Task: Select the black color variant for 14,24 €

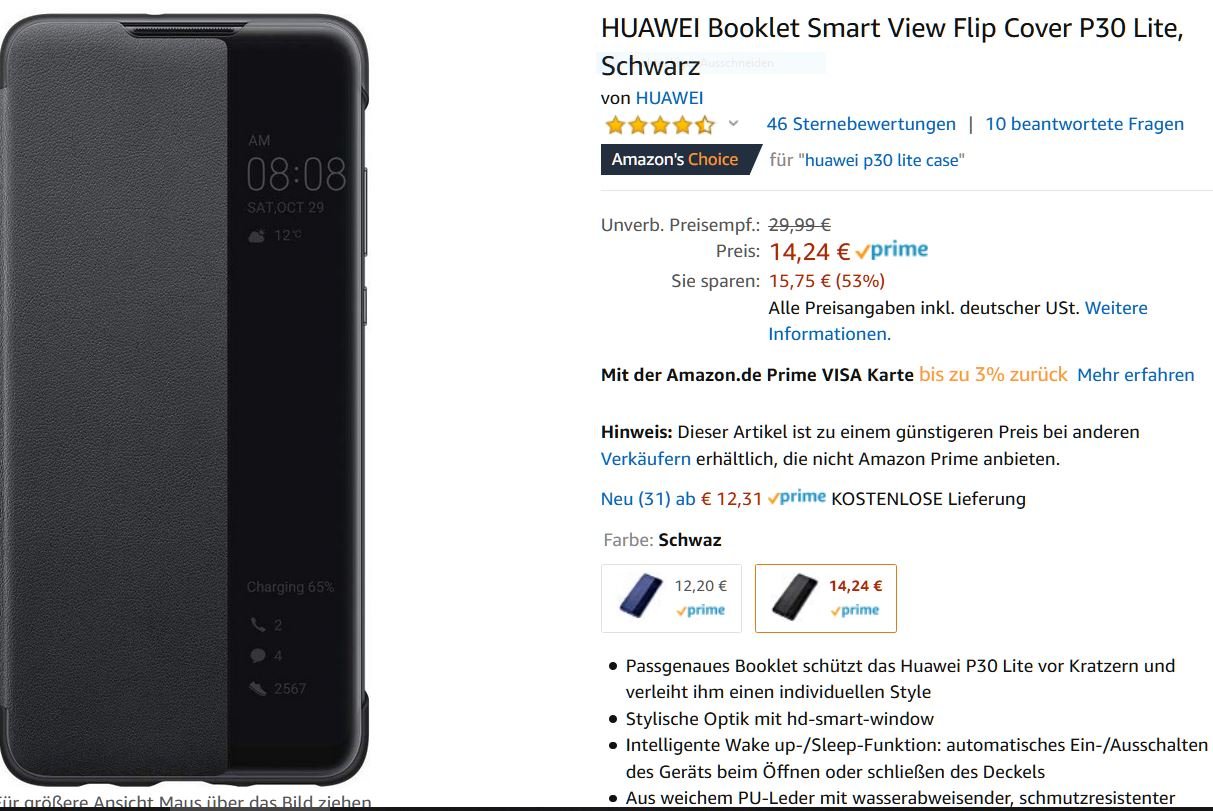Action: (x=825, y=599)
